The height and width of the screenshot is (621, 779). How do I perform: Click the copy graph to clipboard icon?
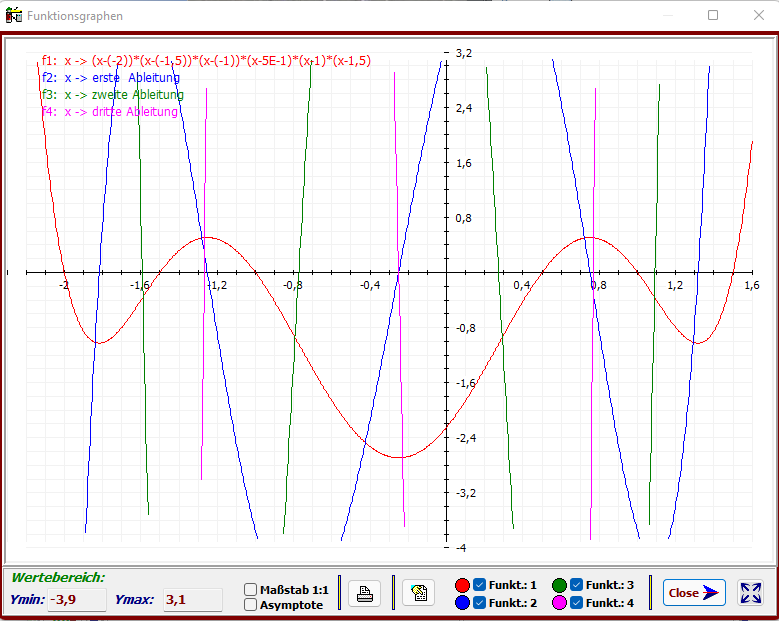[x=418, y=593]
